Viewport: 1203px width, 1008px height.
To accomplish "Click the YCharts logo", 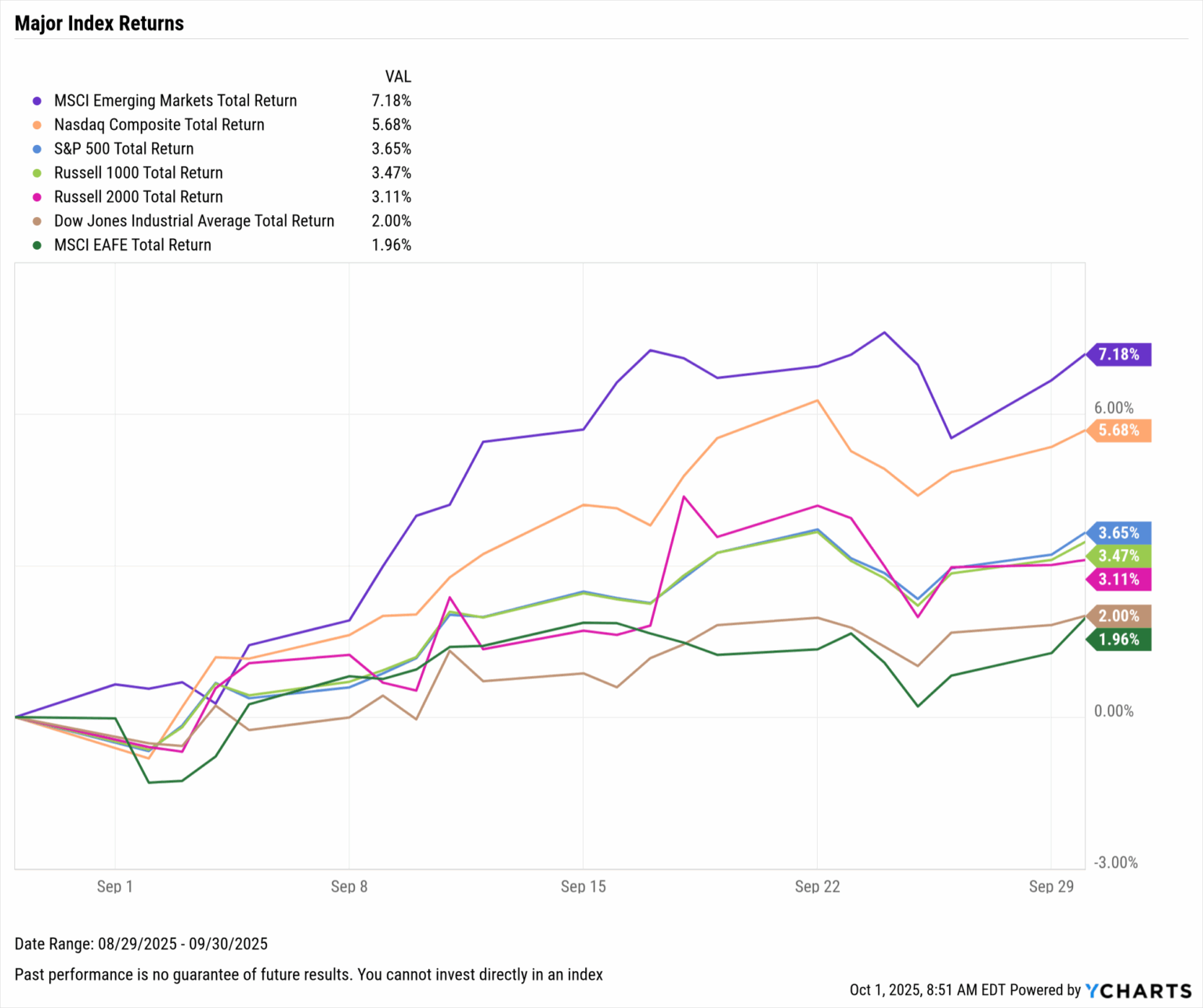I will [1138, 991].
